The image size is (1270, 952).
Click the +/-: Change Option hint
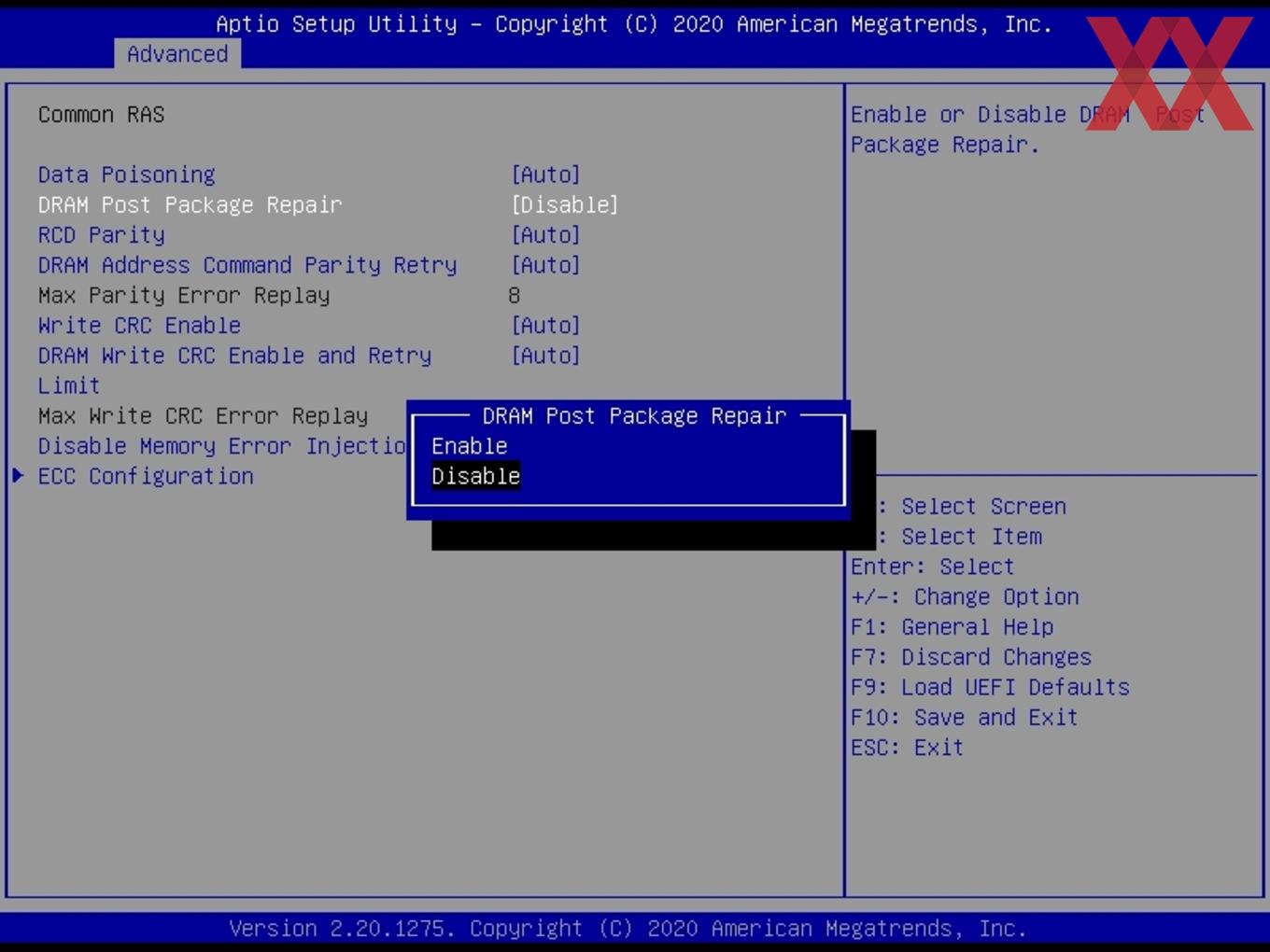[965, 596]
